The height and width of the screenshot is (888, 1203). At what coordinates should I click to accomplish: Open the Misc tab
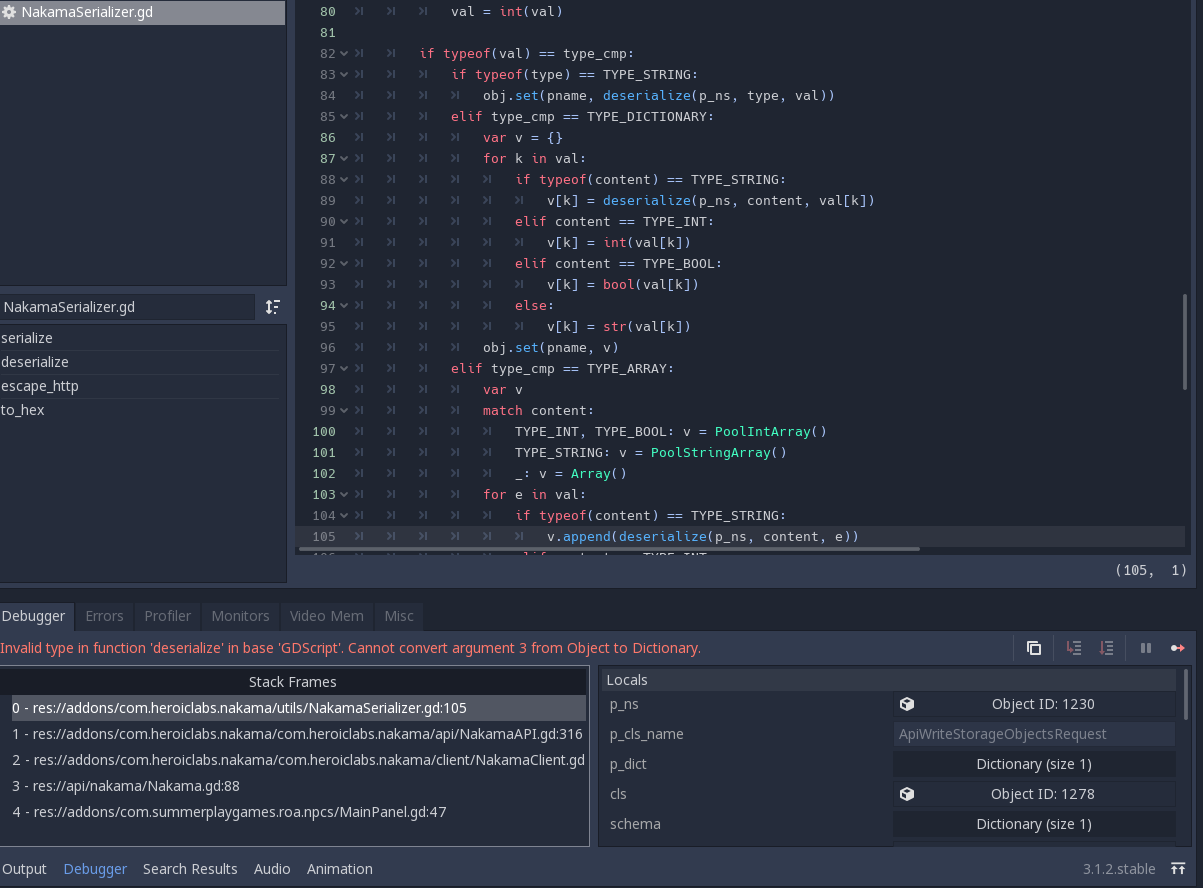point(399,616)
